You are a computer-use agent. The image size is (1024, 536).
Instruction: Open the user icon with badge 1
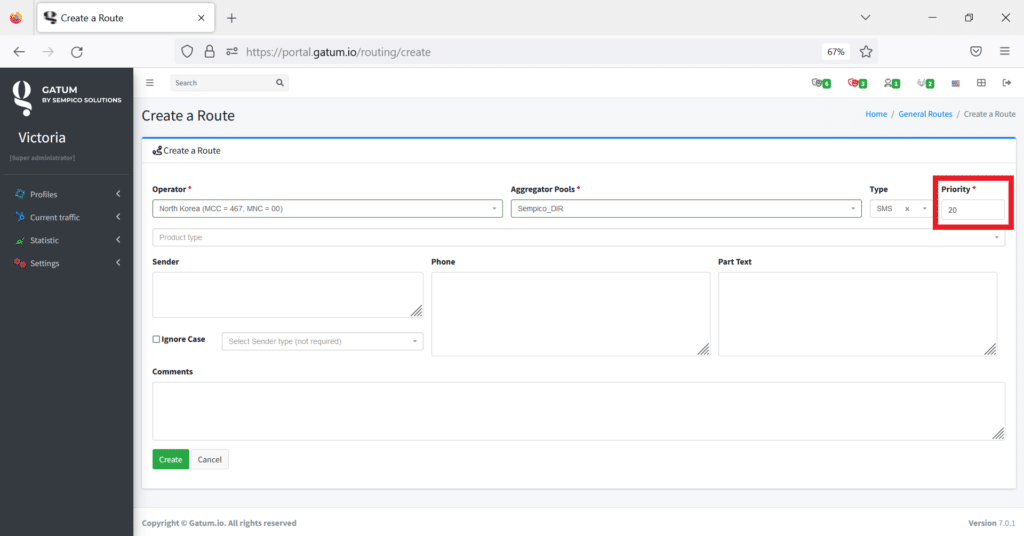tap(891, 83)
